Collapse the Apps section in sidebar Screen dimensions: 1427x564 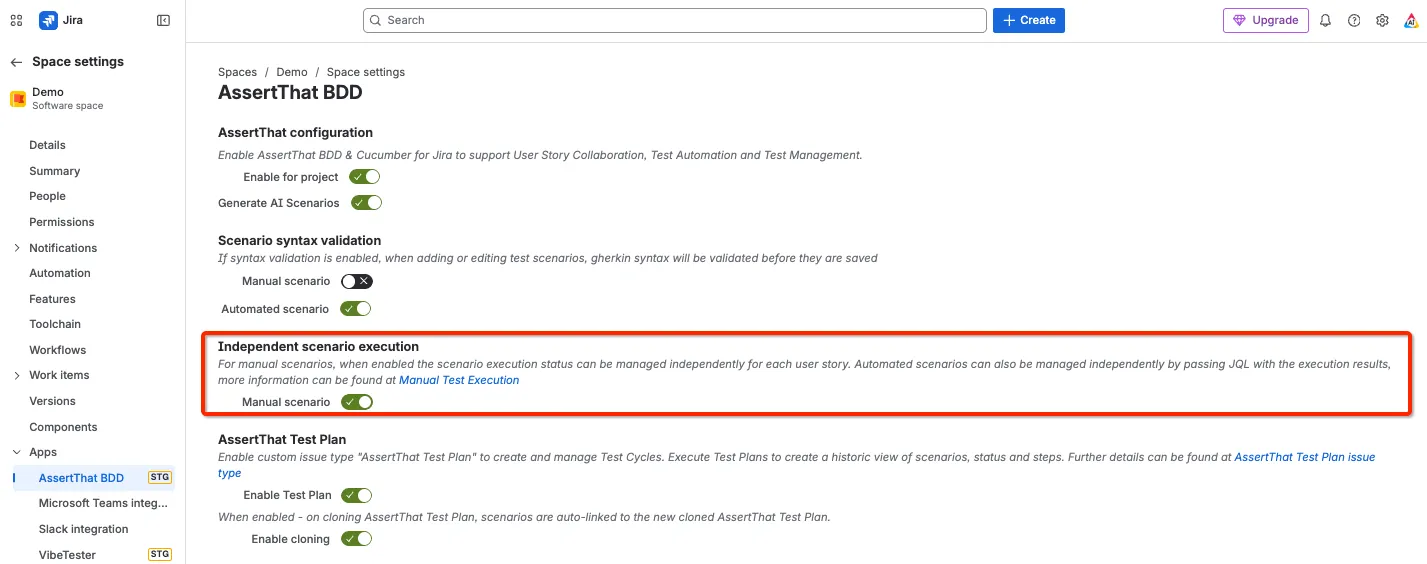tap(16, 452)
